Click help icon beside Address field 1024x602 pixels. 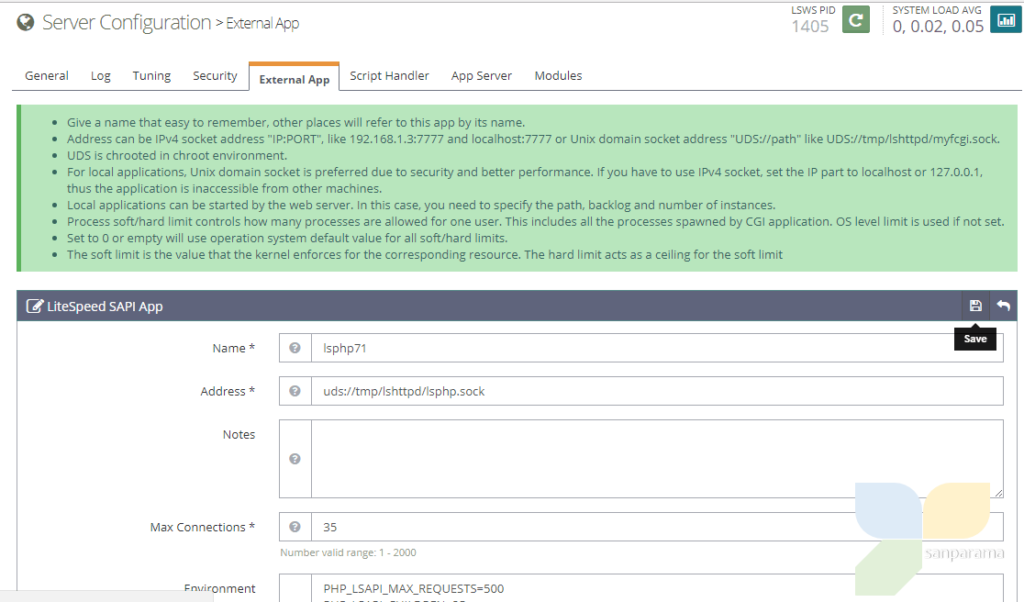(x=295, y=391)
